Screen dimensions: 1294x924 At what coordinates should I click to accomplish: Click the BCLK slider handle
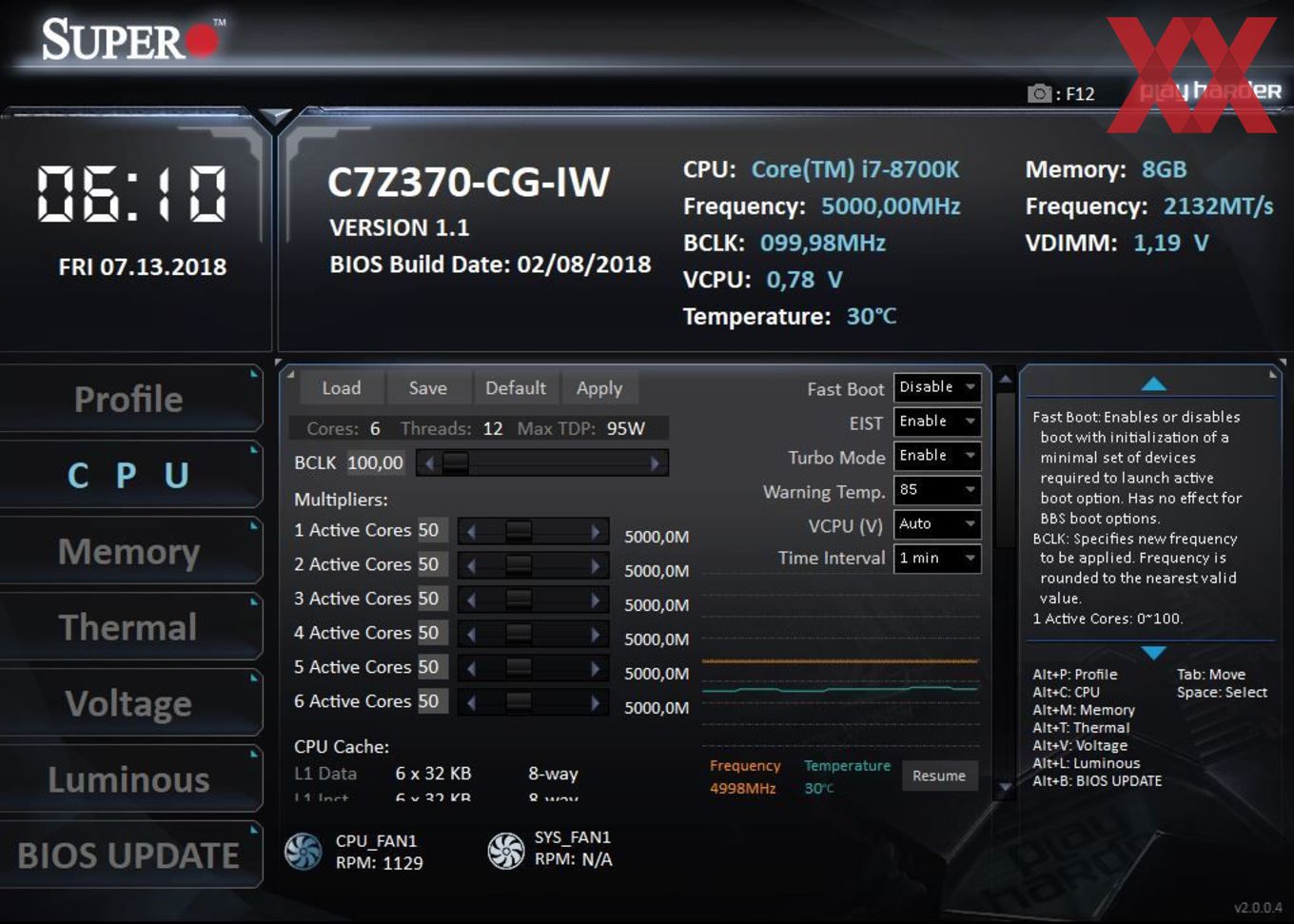click(x=456, y=463)
